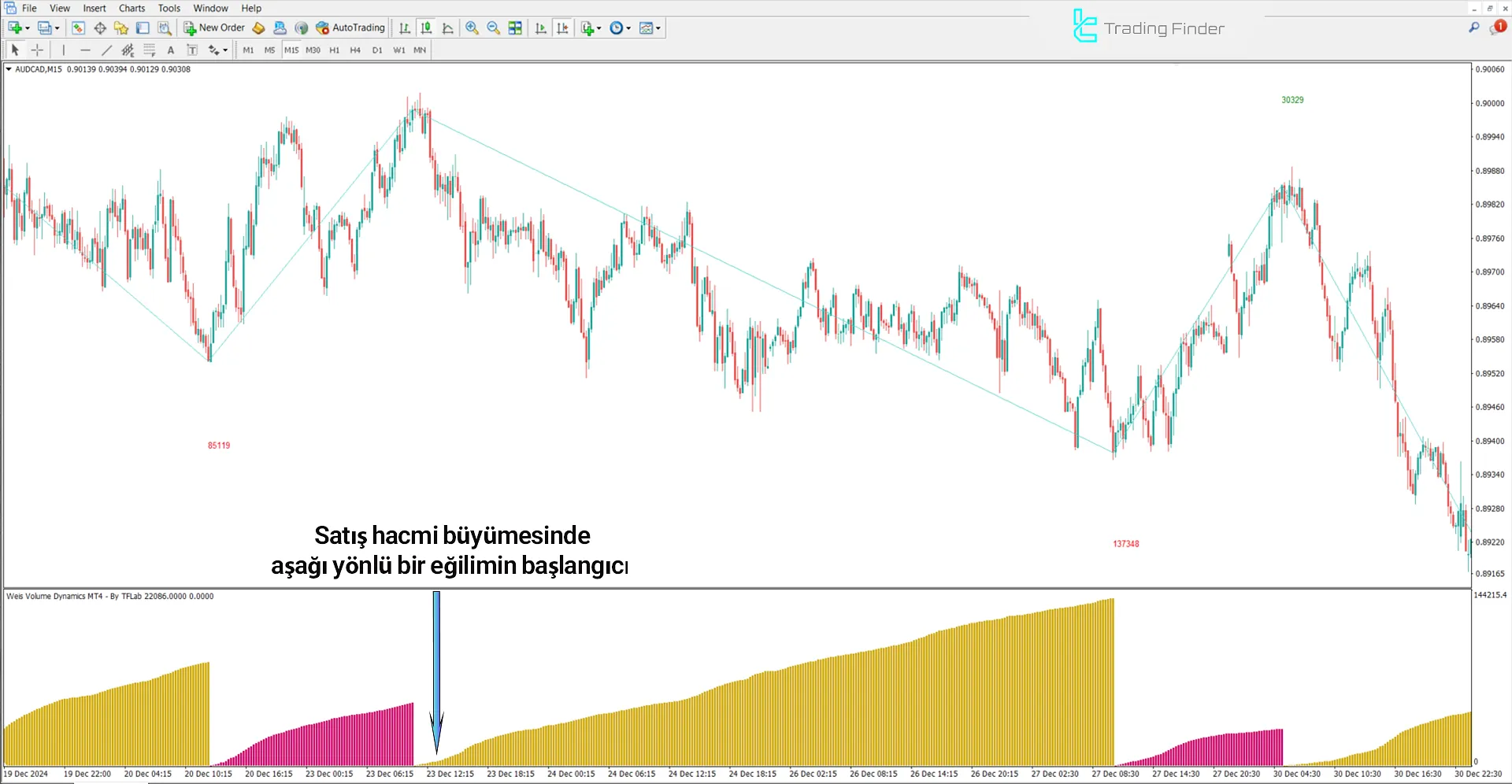Viewport: 1512px width, 784px height.
Task: Pick the horizontal line drawing tool
Action: coord(85,50)
